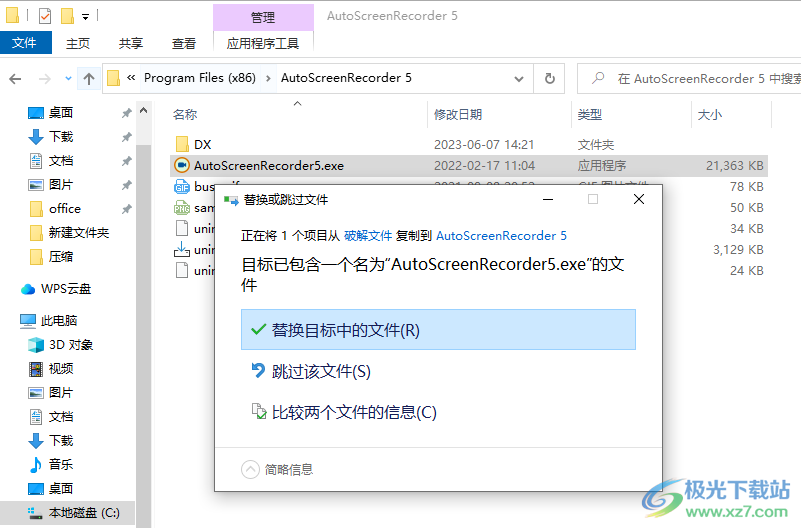Switch to the 主页 ribbon tab
This screenshot has height=528, width=801.
(78, 43)
